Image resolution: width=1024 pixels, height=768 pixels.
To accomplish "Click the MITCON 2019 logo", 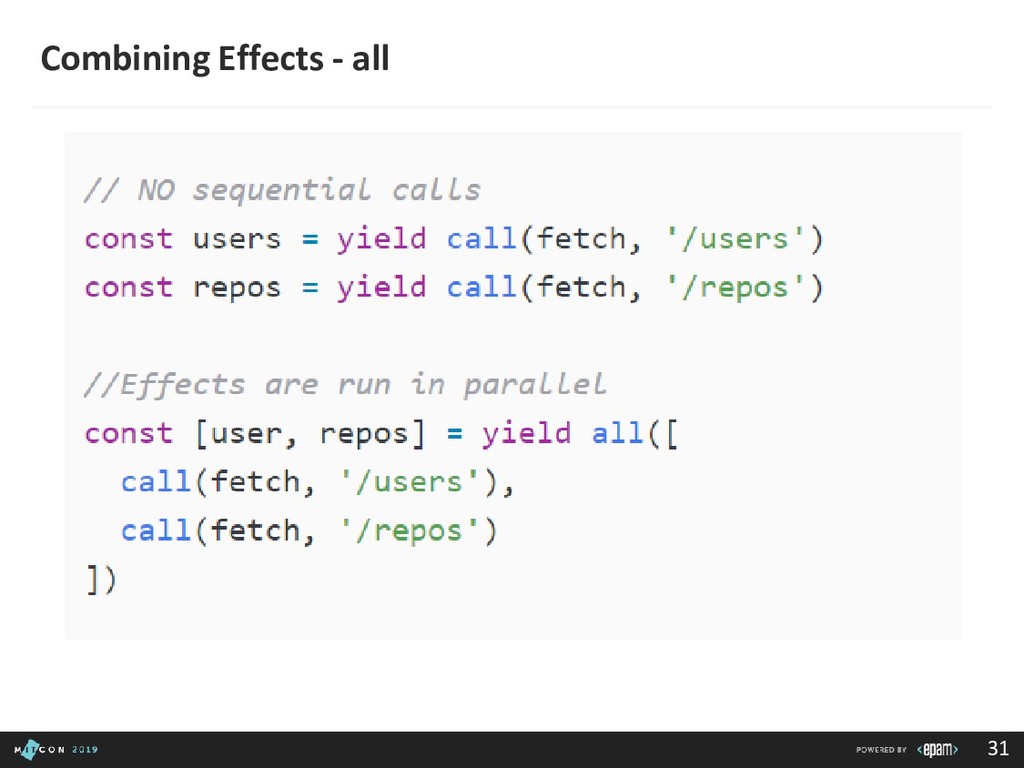I will 56,749.
